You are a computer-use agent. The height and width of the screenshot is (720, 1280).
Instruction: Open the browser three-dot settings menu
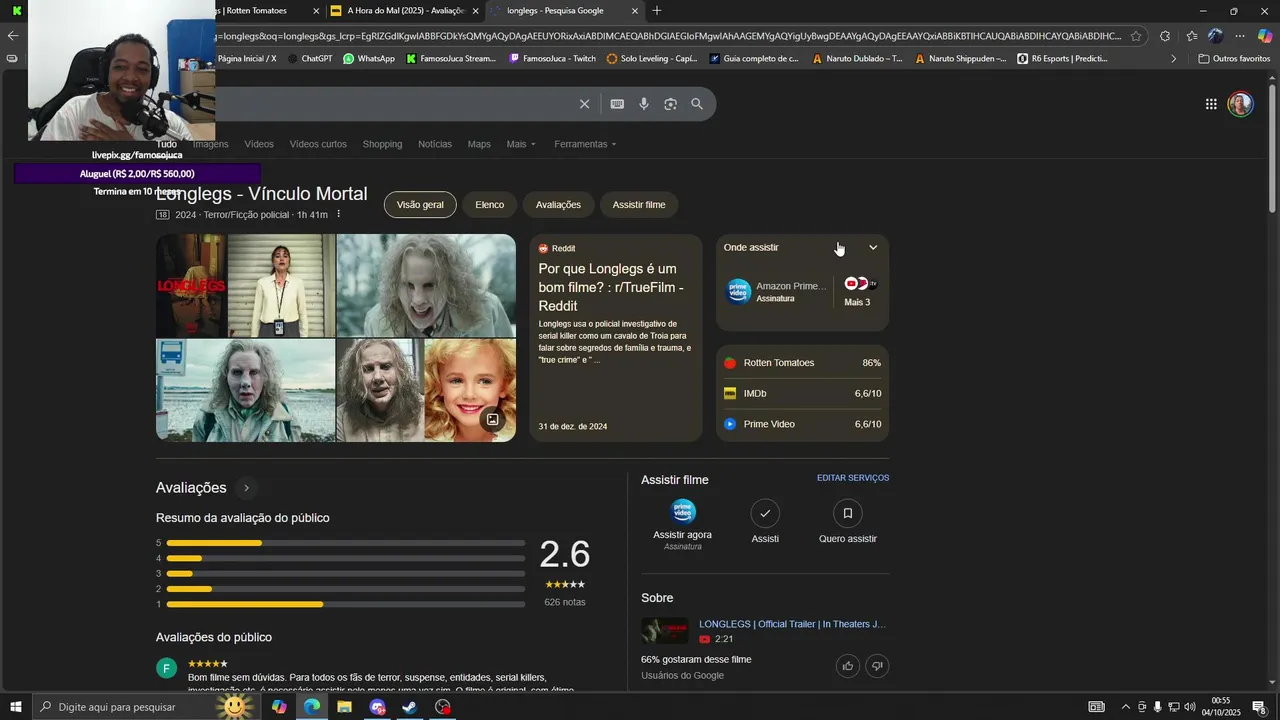coord(1240,36)
